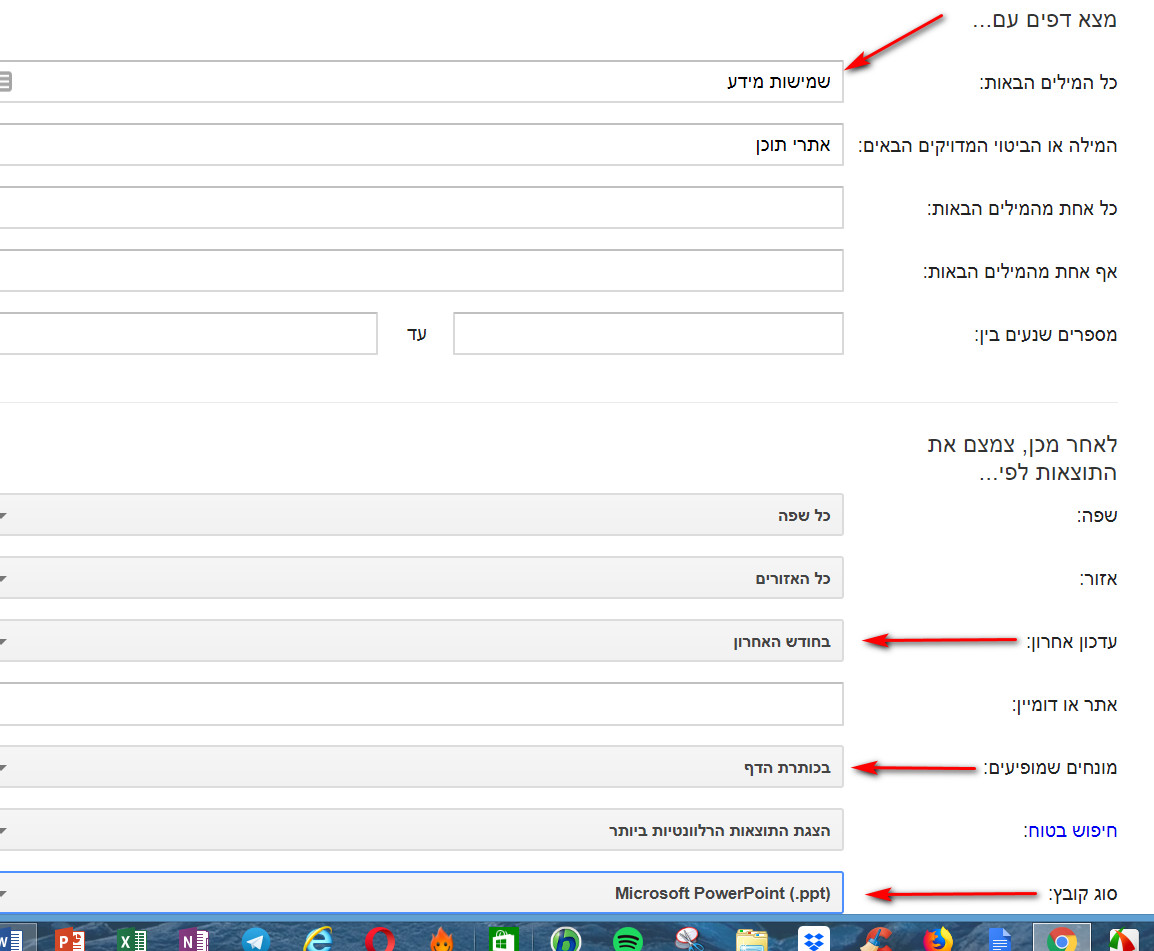
Task: Launch Firefox from the taskbar
Action: 938,939
